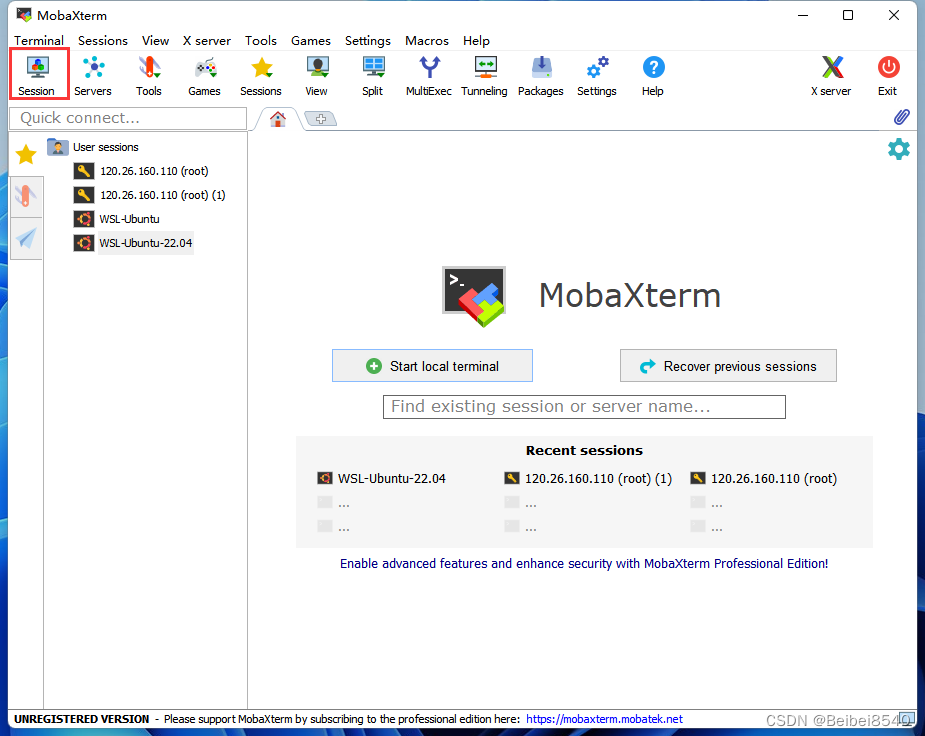Select the Servers toolbar icon
This screenshot has width=925, height=736.
(93, 73)
